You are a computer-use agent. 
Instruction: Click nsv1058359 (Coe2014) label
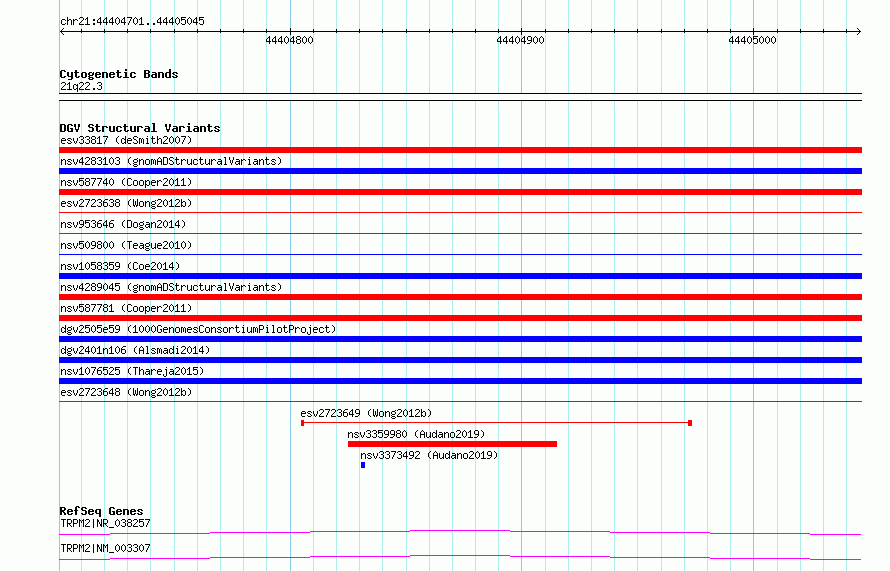point(120,266)
